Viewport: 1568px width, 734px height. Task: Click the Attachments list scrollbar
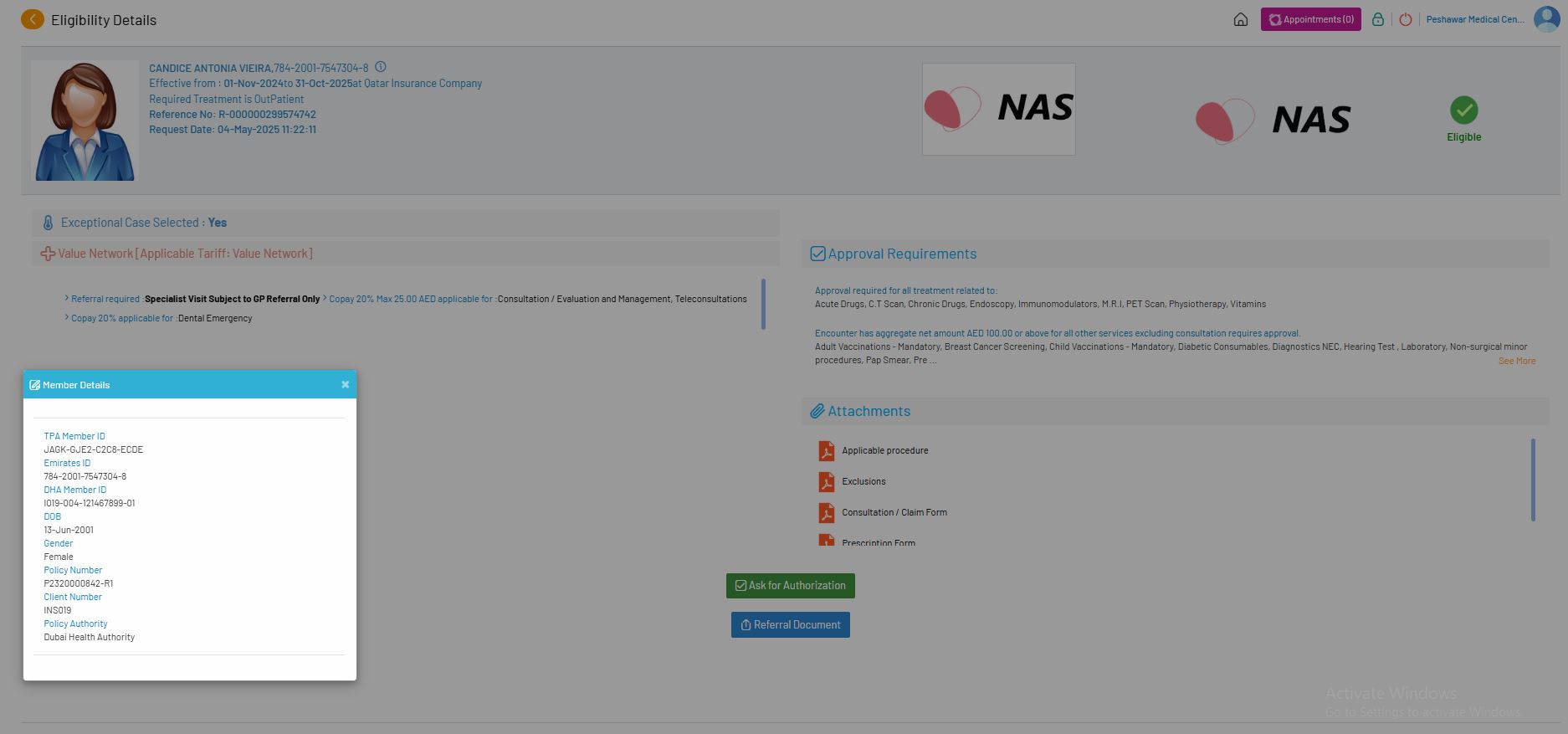pyautogui.click(x=1533, y=480)
